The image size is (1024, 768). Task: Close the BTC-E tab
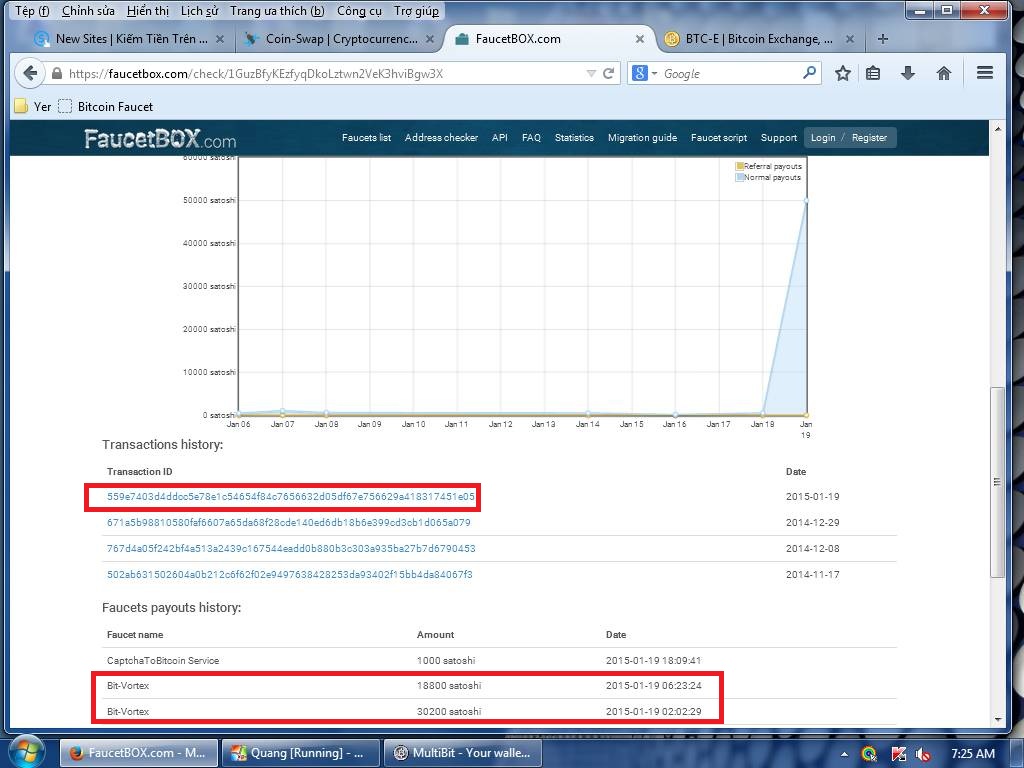coord(850,39)
